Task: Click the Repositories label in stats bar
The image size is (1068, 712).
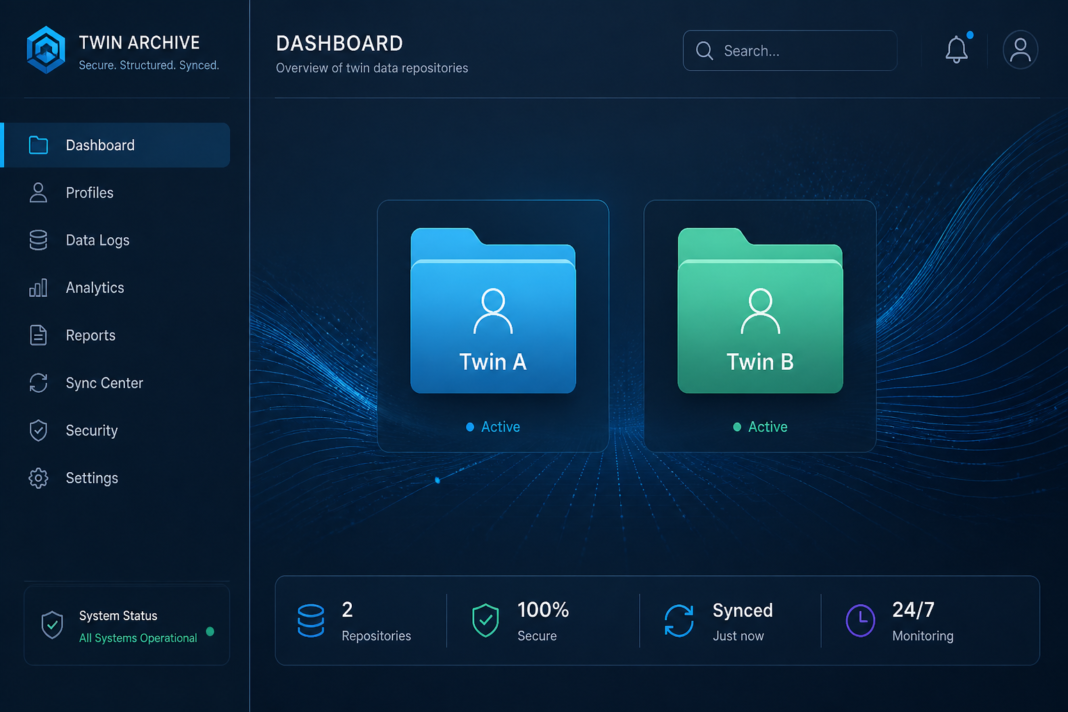Action: [x=376, y=636]
